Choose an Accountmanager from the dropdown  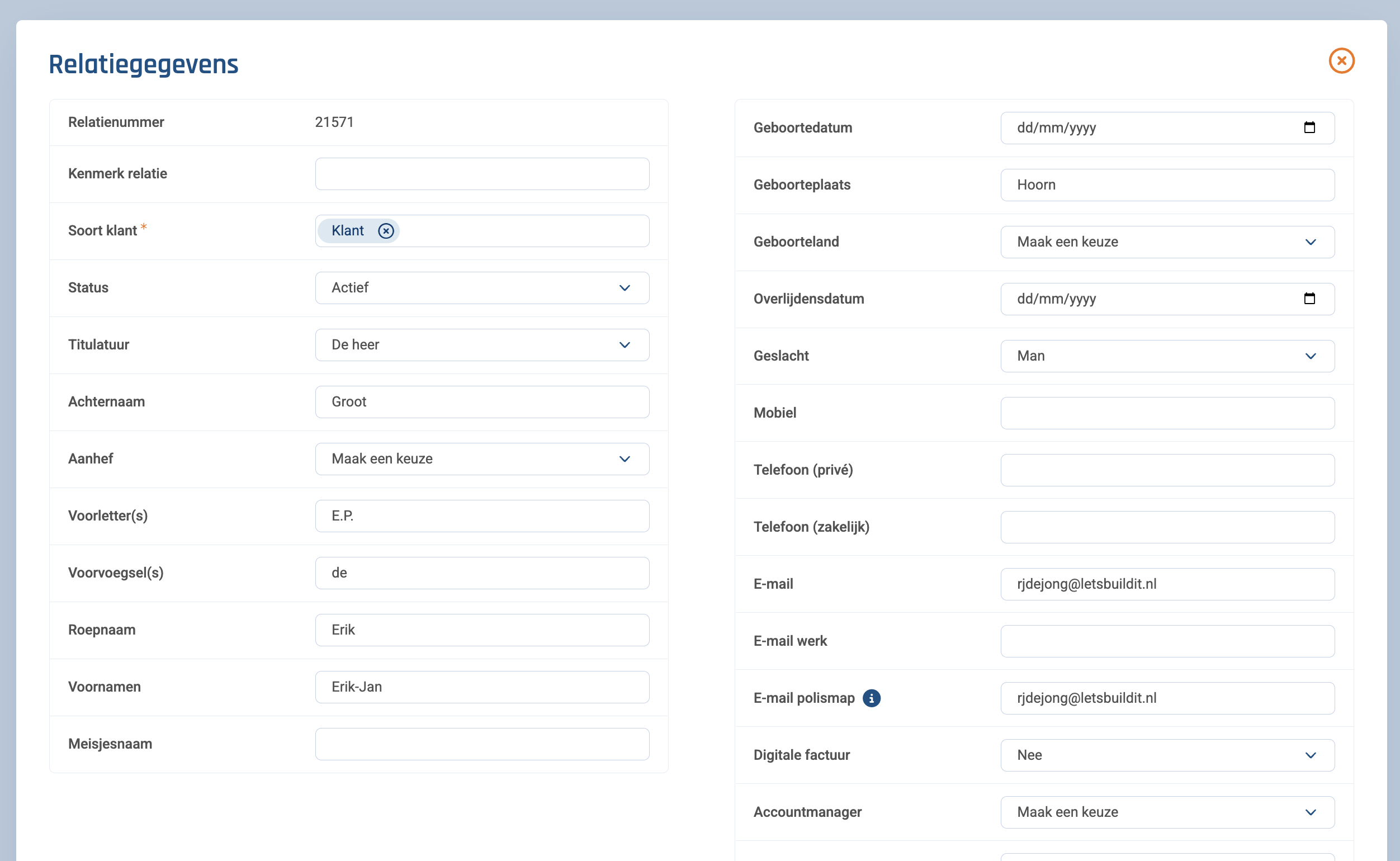[1166, 811]
